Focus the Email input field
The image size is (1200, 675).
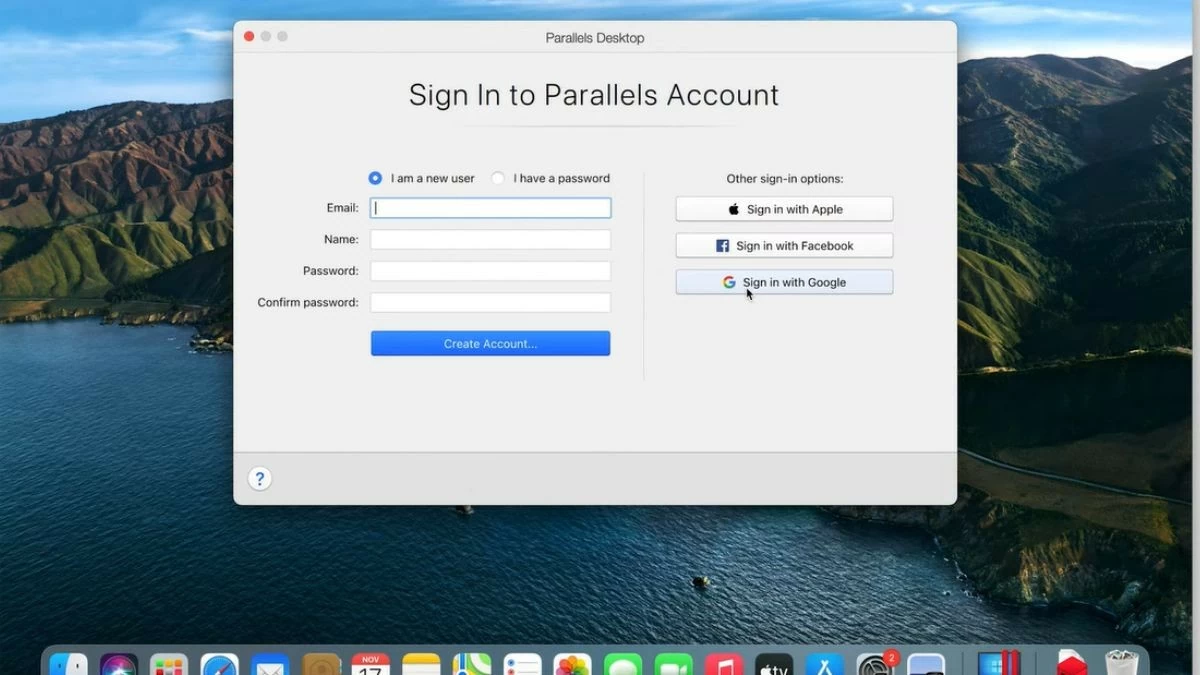490,208
